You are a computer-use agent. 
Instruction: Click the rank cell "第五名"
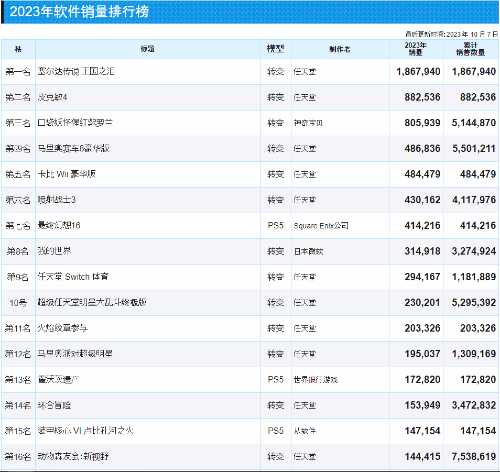pyautogui.click(x=18, y=174)
